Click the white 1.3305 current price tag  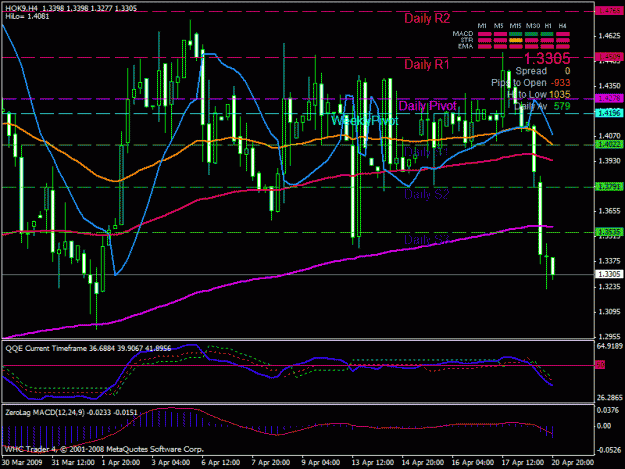point(608,274)
